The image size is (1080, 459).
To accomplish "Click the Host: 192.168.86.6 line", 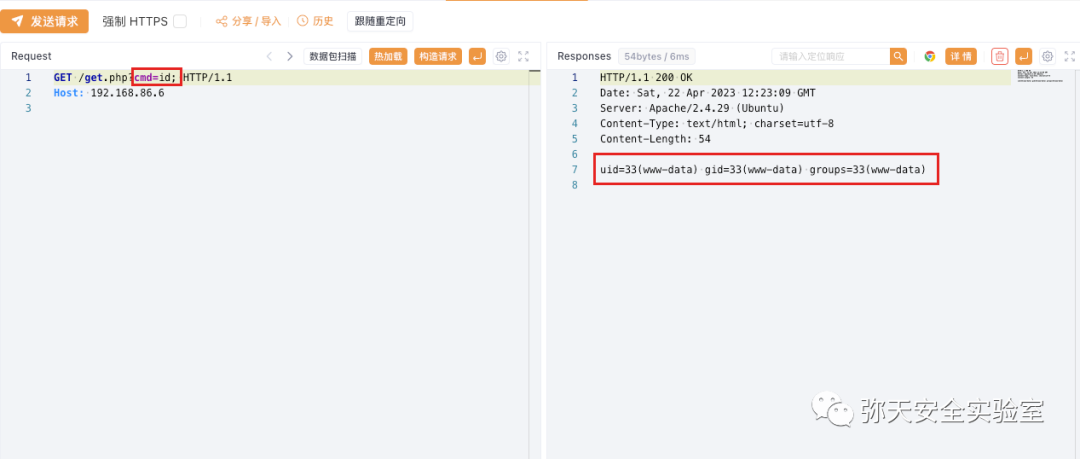I will coord(109,93).
